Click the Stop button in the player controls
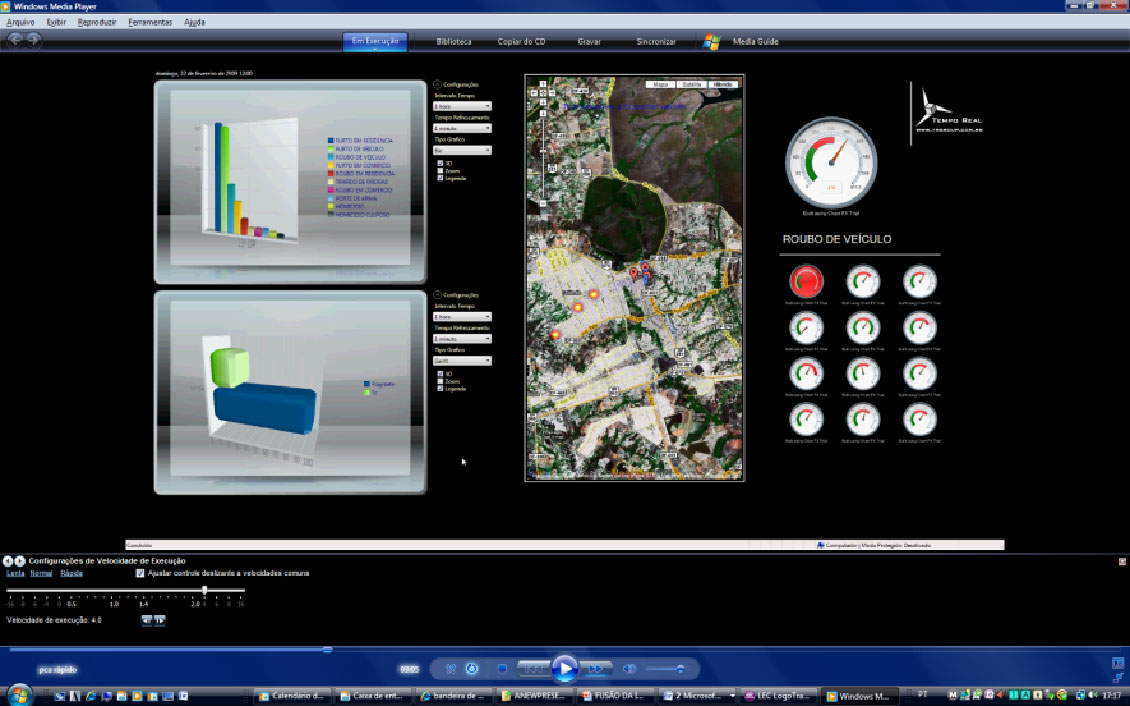 pos(502,669)
